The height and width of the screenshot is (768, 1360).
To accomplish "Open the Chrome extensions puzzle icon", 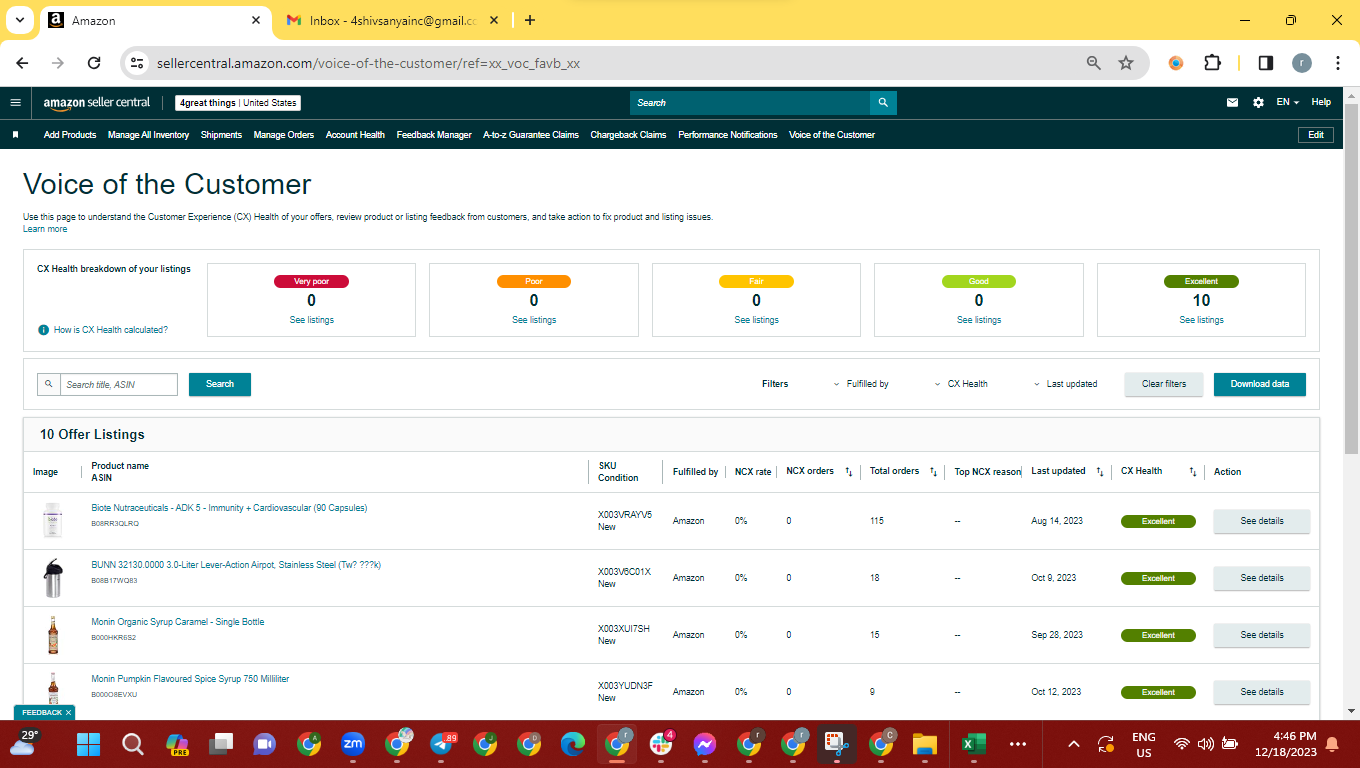I will tap(1212, 63).
